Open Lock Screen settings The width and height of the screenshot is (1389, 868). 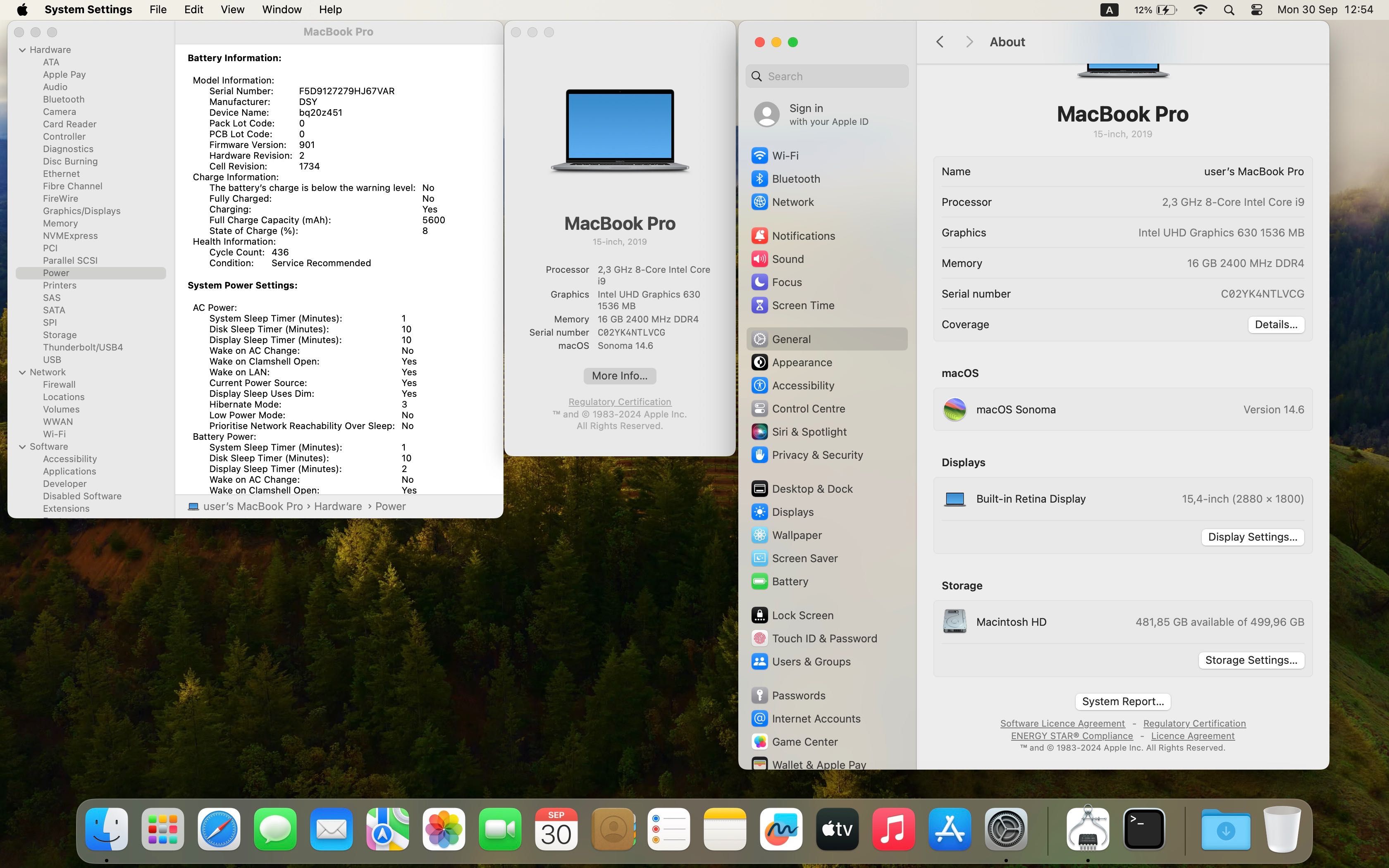click(x=826, y=615)
